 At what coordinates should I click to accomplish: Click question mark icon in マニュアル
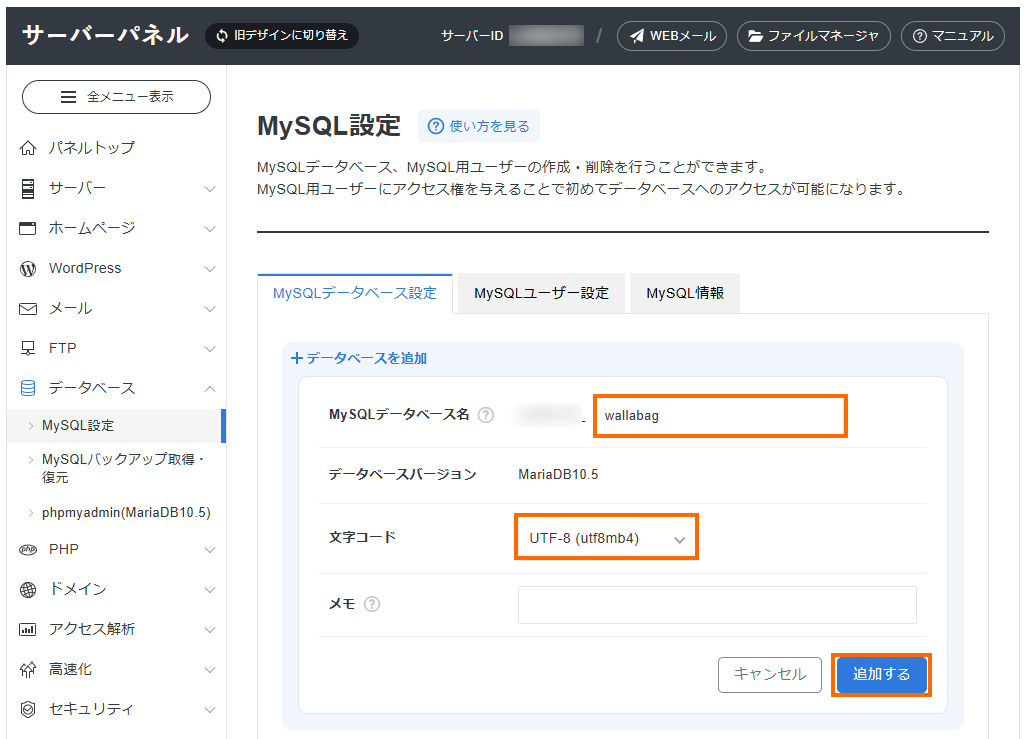tap(920, 36)
